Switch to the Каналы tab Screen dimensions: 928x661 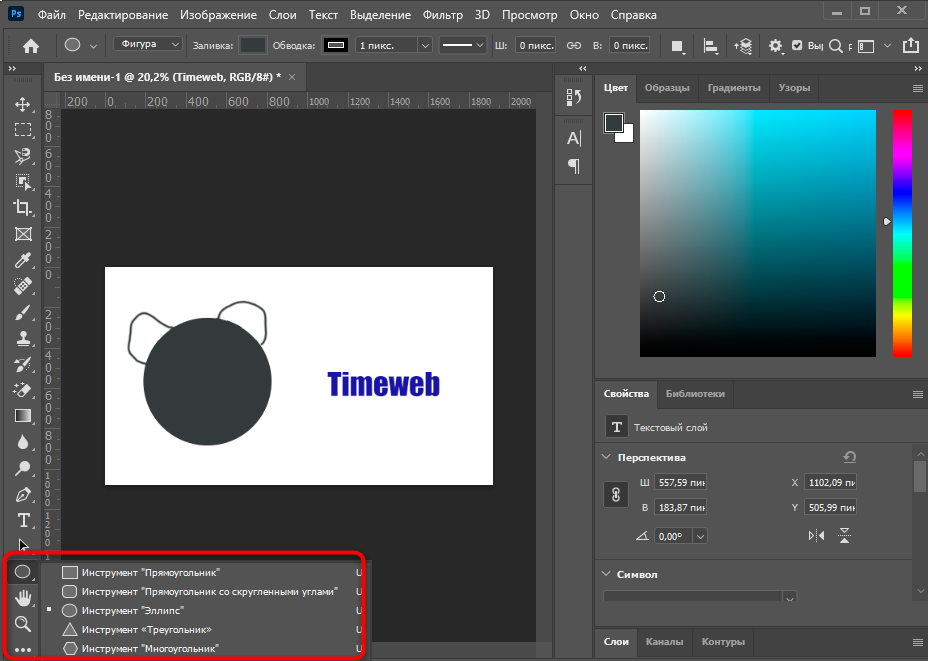(x=664, y=641)
